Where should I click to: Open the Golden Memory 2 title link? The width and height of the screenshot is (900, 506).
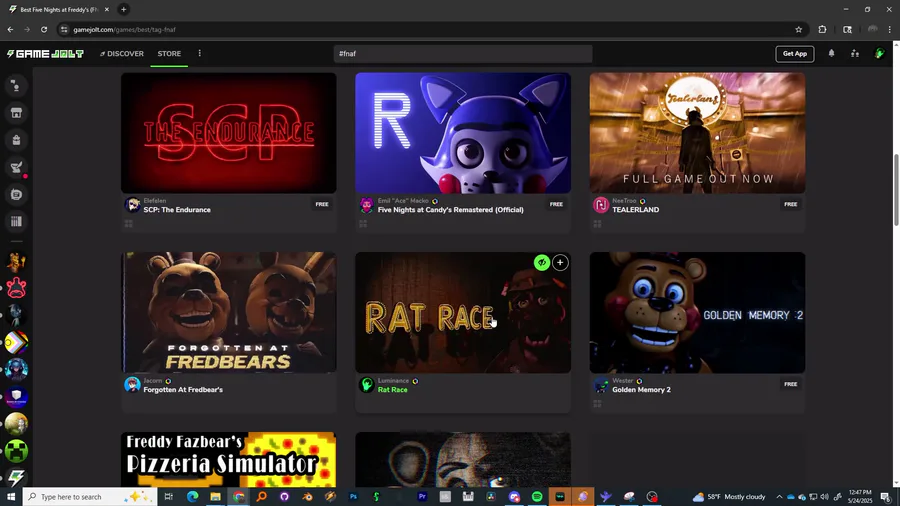click(641, 390)
